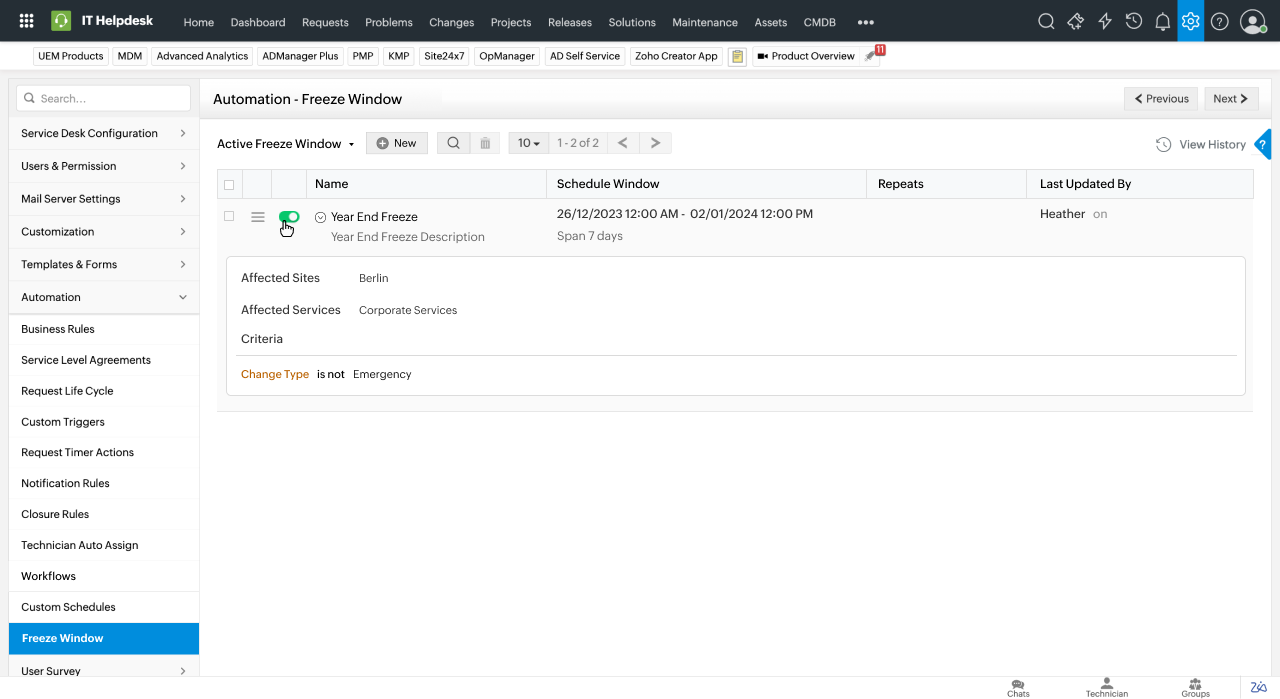Check the Year End Freeze row checkbox
The image size is (1280, 699).
point(229,216)
